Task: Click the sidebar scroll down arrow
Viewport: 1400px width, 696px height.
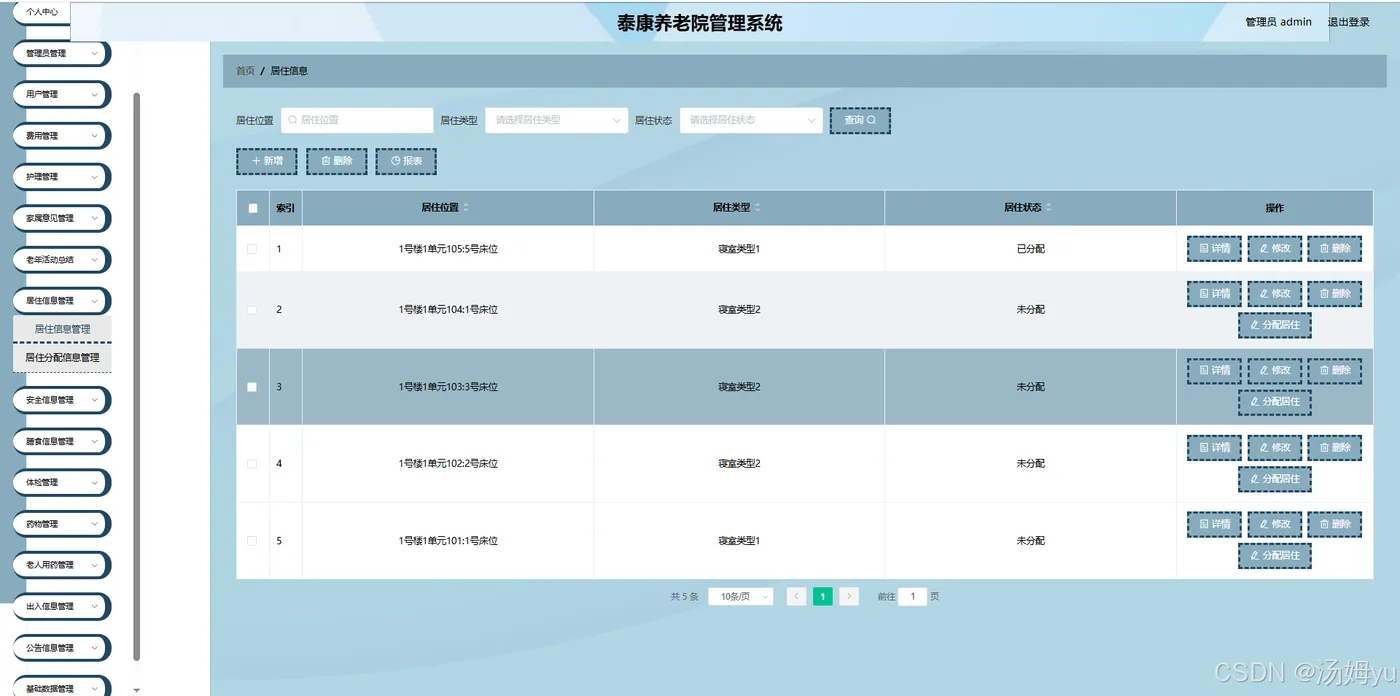Action: pyautogui.click(x=137, y=690)
